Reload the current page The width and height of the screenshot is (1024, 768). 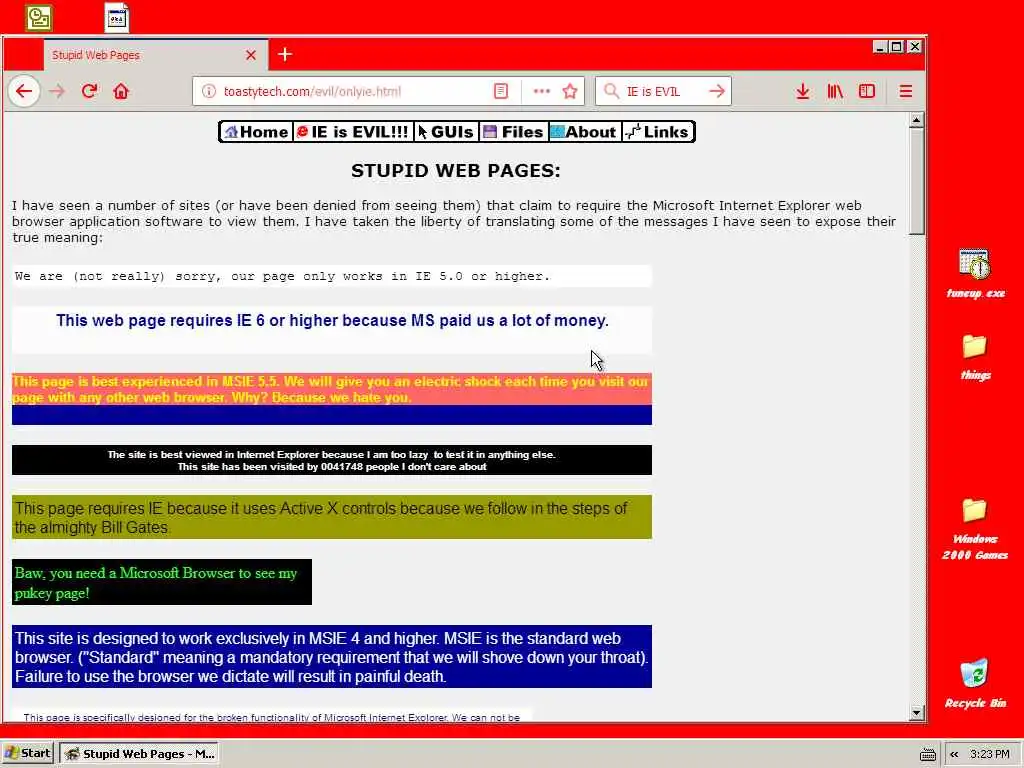pos(89,91)
